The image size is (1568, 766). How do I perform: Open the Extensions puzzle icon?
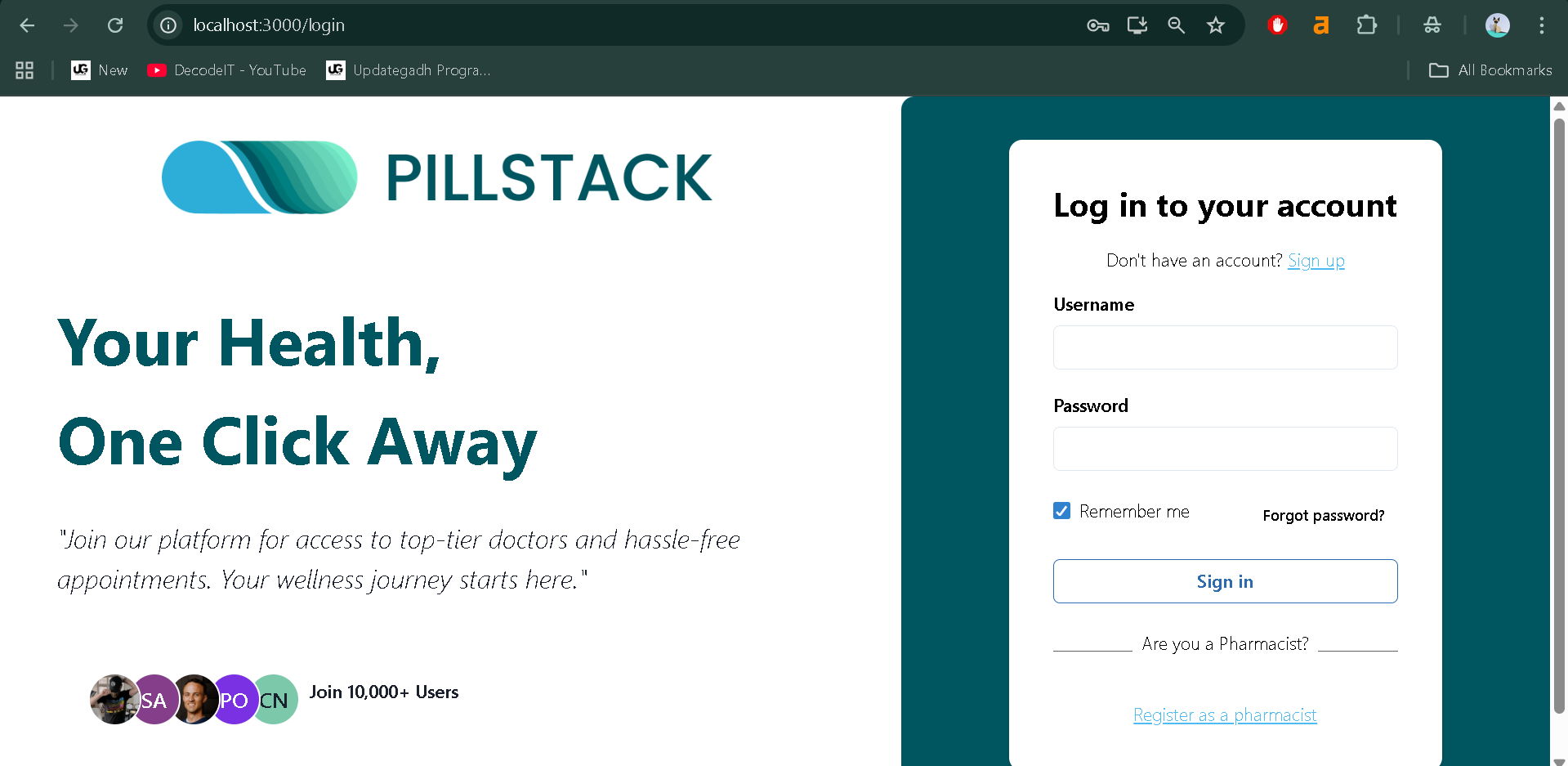coord(1366,25)
